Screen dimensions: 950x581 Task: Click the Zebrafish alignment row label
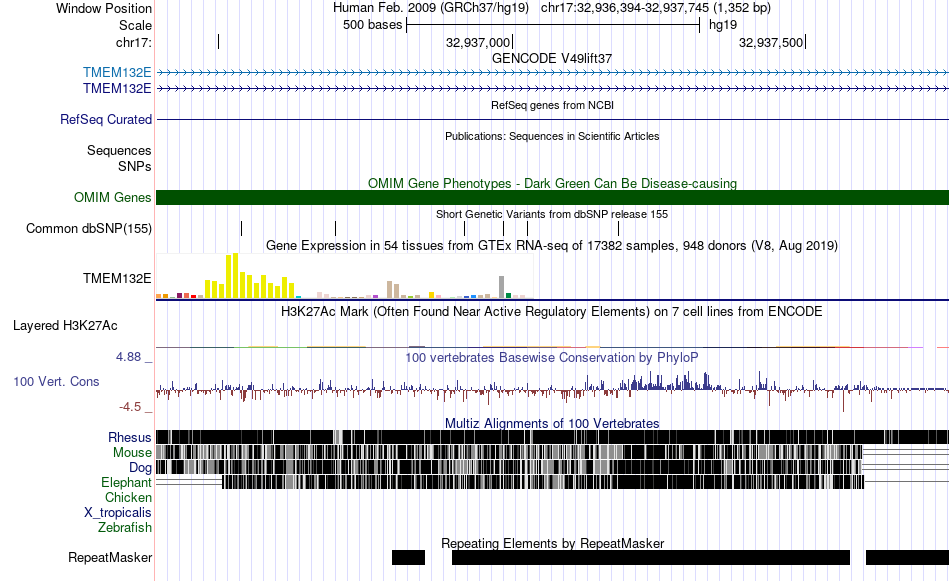pyautogui.click(x=125, y=527)
